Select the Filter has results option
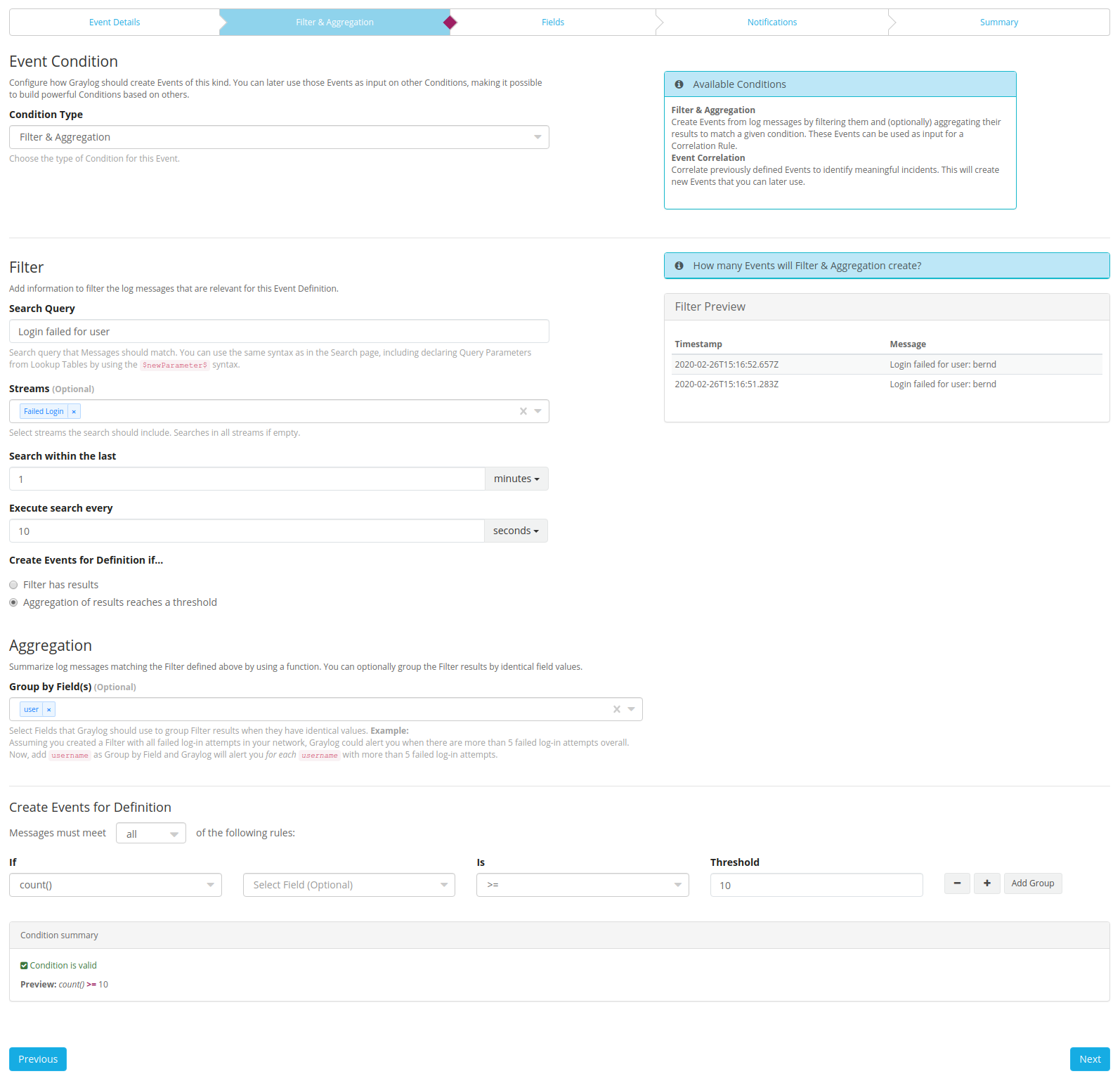This screenshot has width=1120, height=1088. [13, 585]
